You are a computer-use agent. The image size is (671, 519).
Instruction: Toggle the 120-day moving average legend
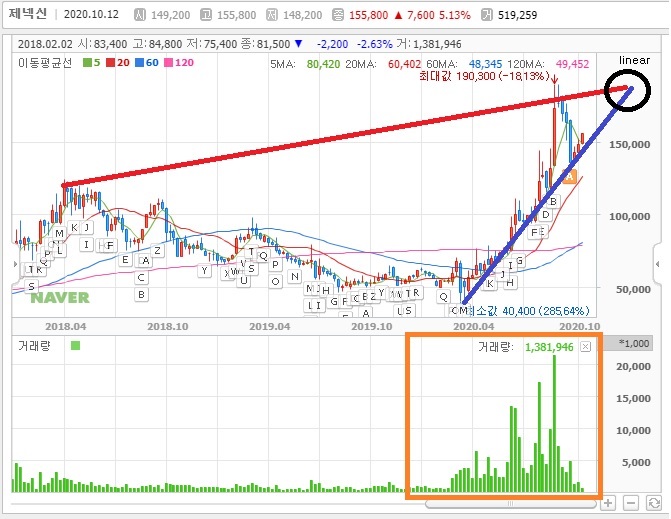pyautogui.click(x=179, y=63)
